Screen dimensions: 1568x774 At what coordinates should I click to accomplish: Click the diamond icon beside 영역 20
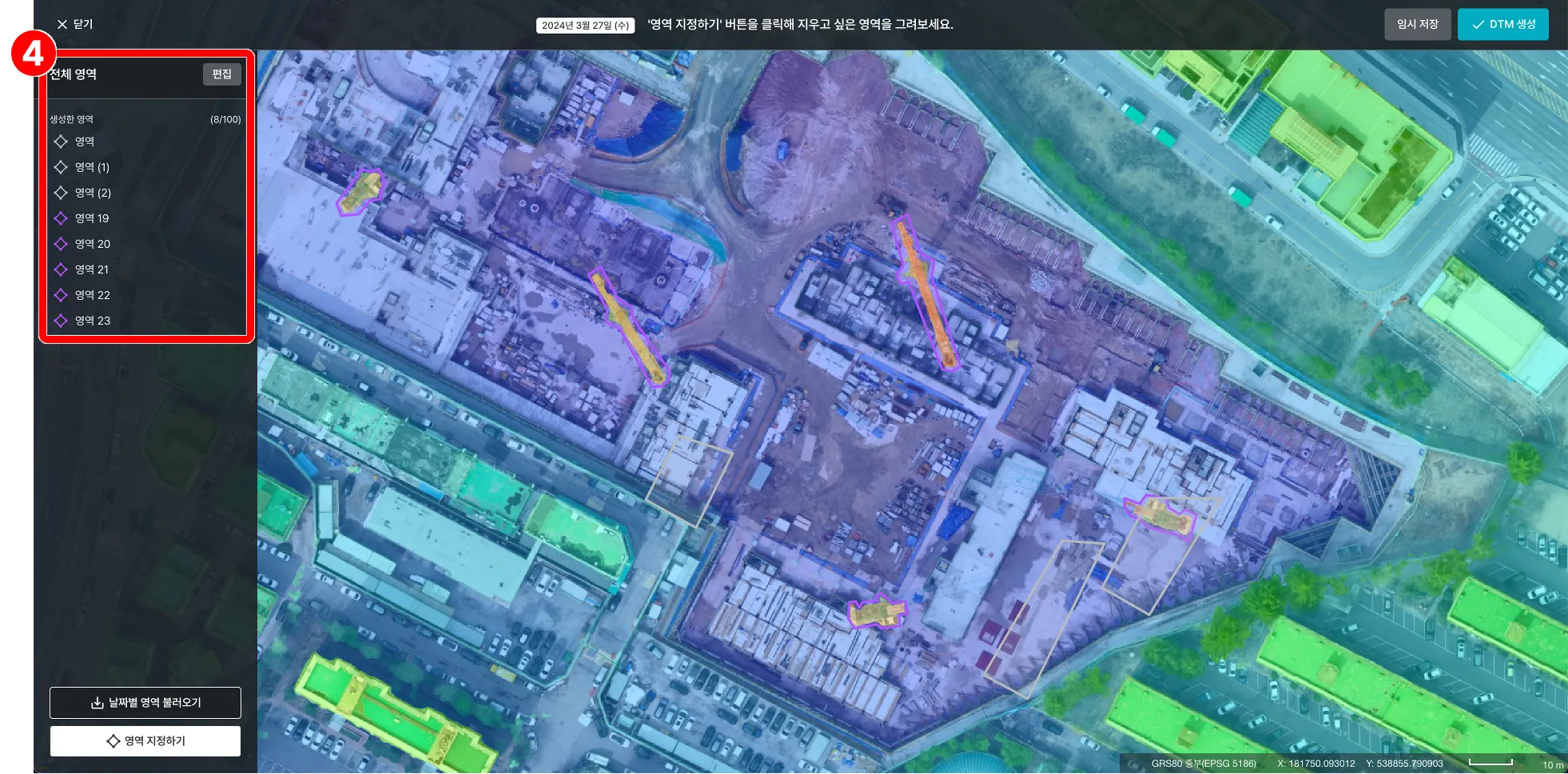(61, 244)
